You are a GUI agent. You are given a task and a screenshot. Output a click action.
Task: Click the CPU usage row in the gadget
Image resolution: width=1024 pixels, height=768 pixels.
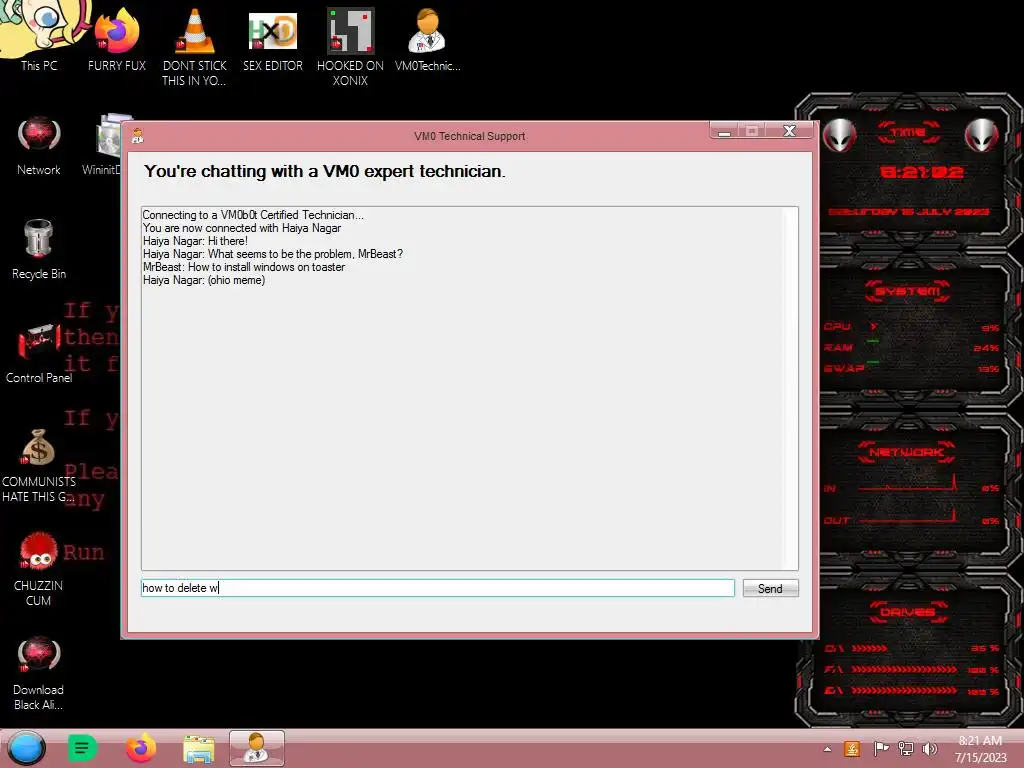(911, 327)
